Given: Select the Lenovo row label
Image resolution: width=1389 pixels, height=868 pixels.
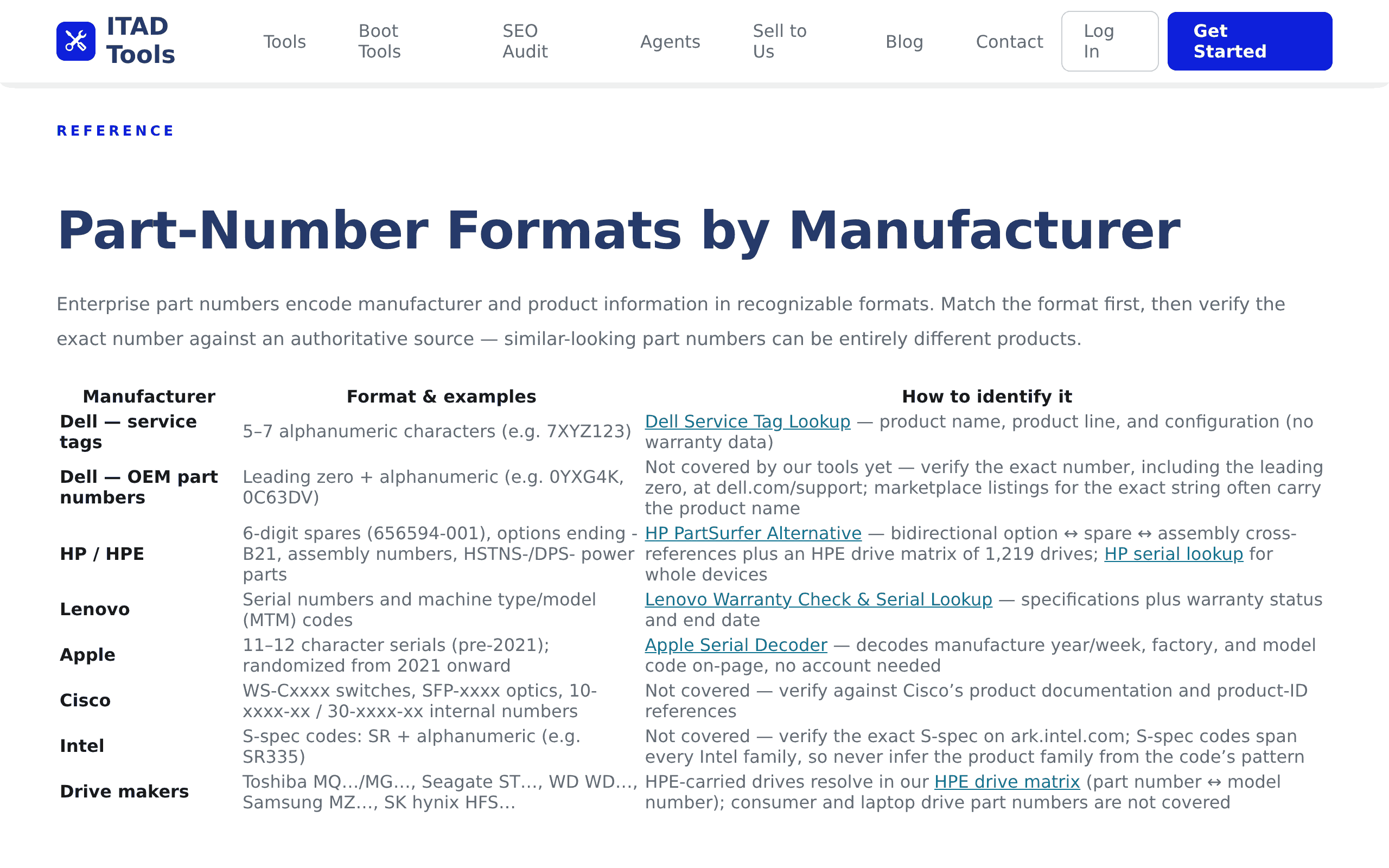Looking at the screenshot, I should point(95,609).
